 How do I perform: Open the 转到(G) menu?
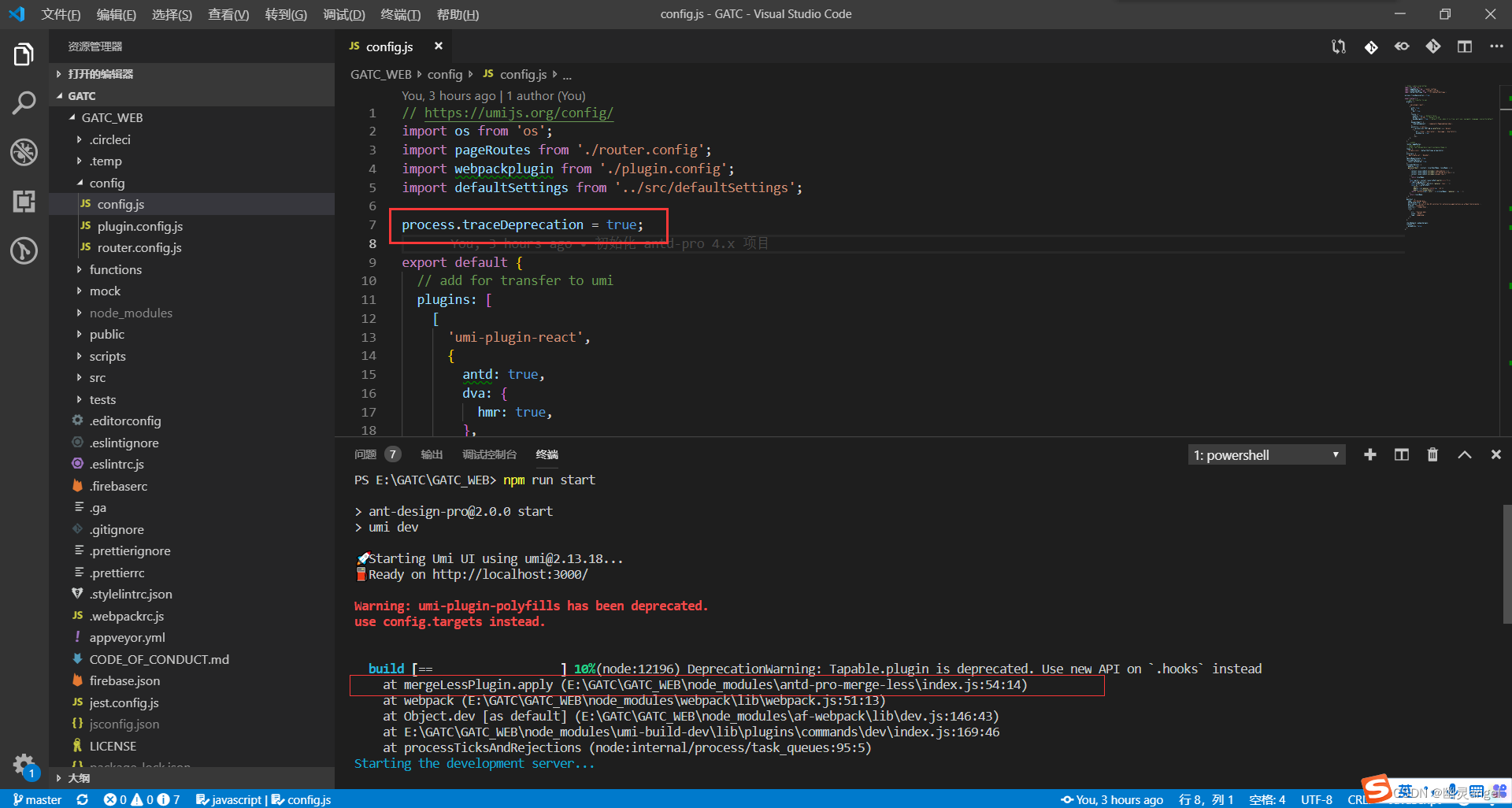pos(286,14)
